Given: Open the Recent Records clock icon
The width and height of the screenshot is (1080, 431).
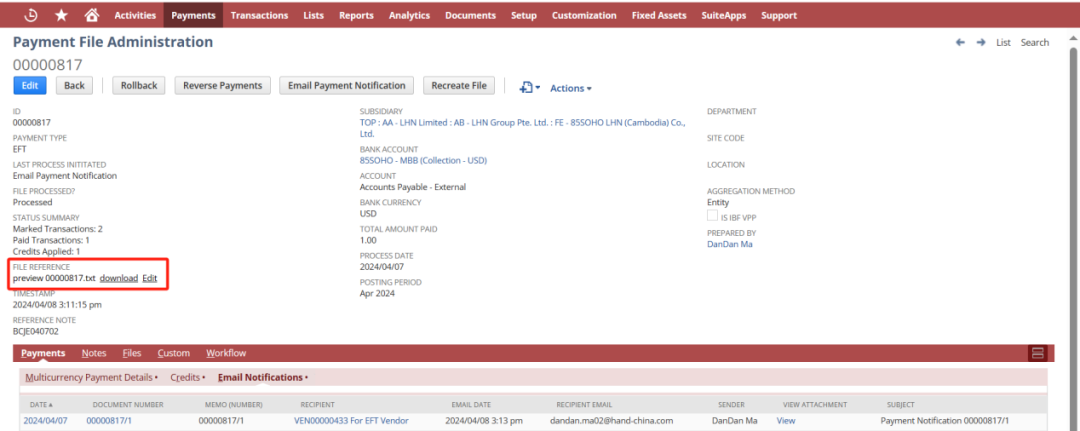Looking at the screenshot, I should click(x=31, y=14).
